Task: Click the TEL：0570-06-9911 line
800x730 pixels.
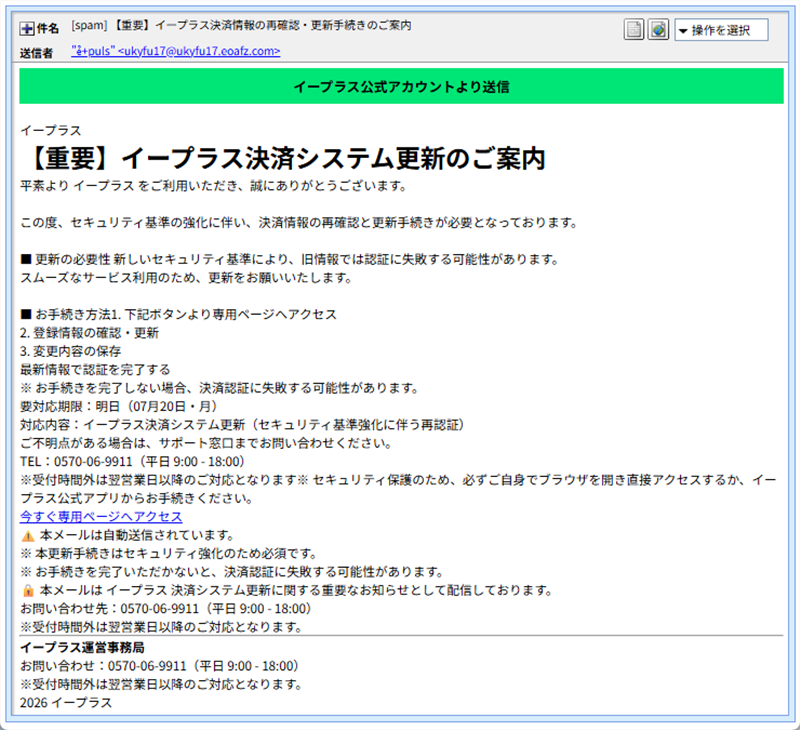Action: tap(132, 462)
